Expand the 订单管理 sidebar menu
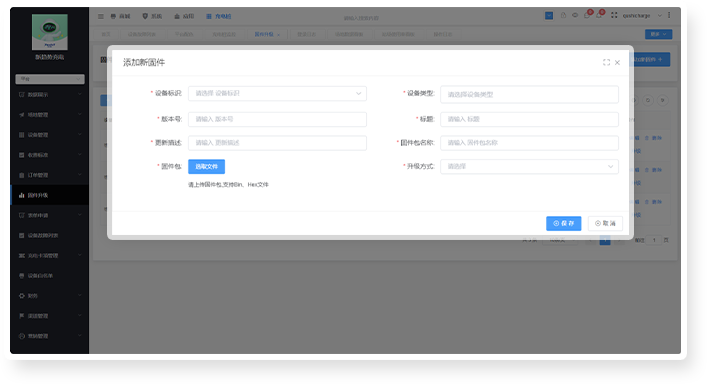Screen dimensions: 708x384 (50, 175)
